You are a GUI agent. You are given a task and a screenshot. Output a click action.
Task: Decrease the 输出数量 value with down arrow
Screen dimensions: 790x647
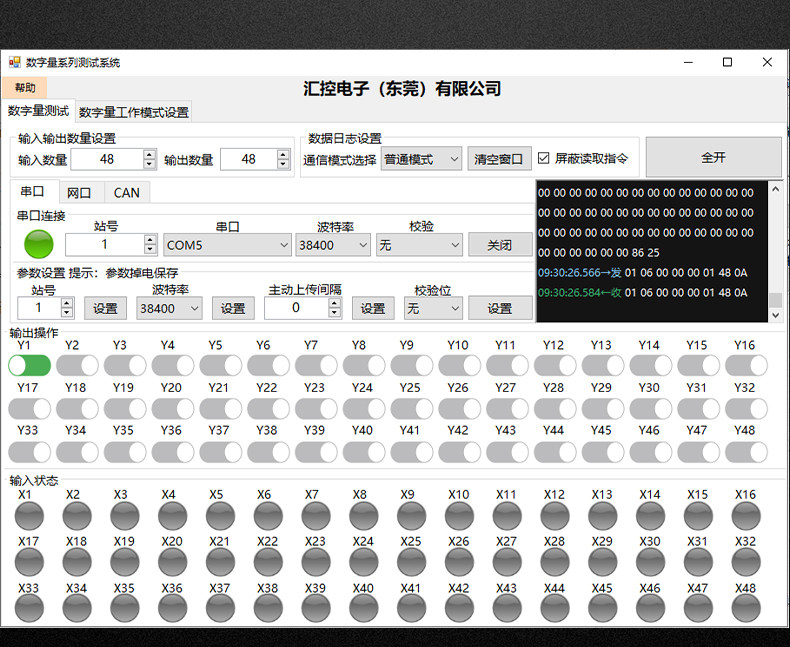(283, 164)
